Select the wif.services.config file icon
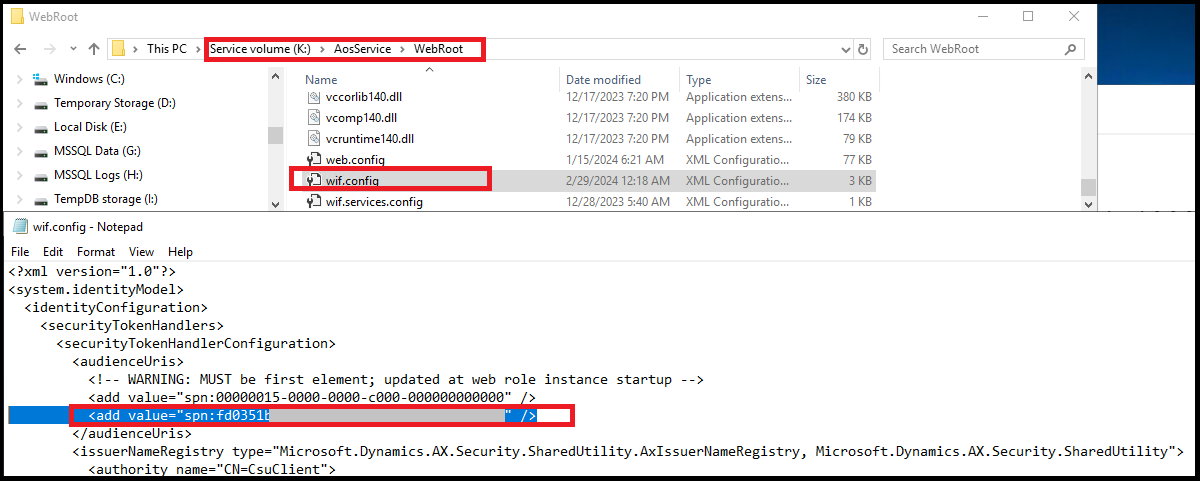 (313, 202)
